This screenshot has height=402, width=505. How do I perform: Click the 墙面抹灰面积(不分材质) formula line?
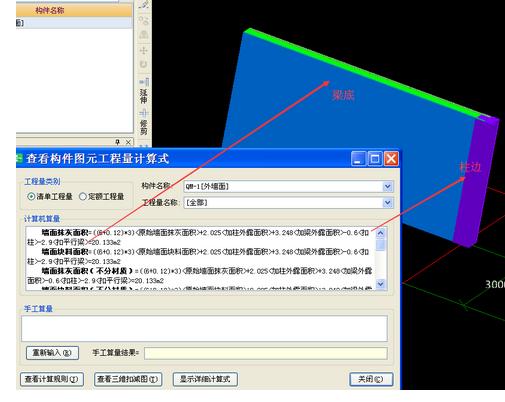[x=200, y=275]
